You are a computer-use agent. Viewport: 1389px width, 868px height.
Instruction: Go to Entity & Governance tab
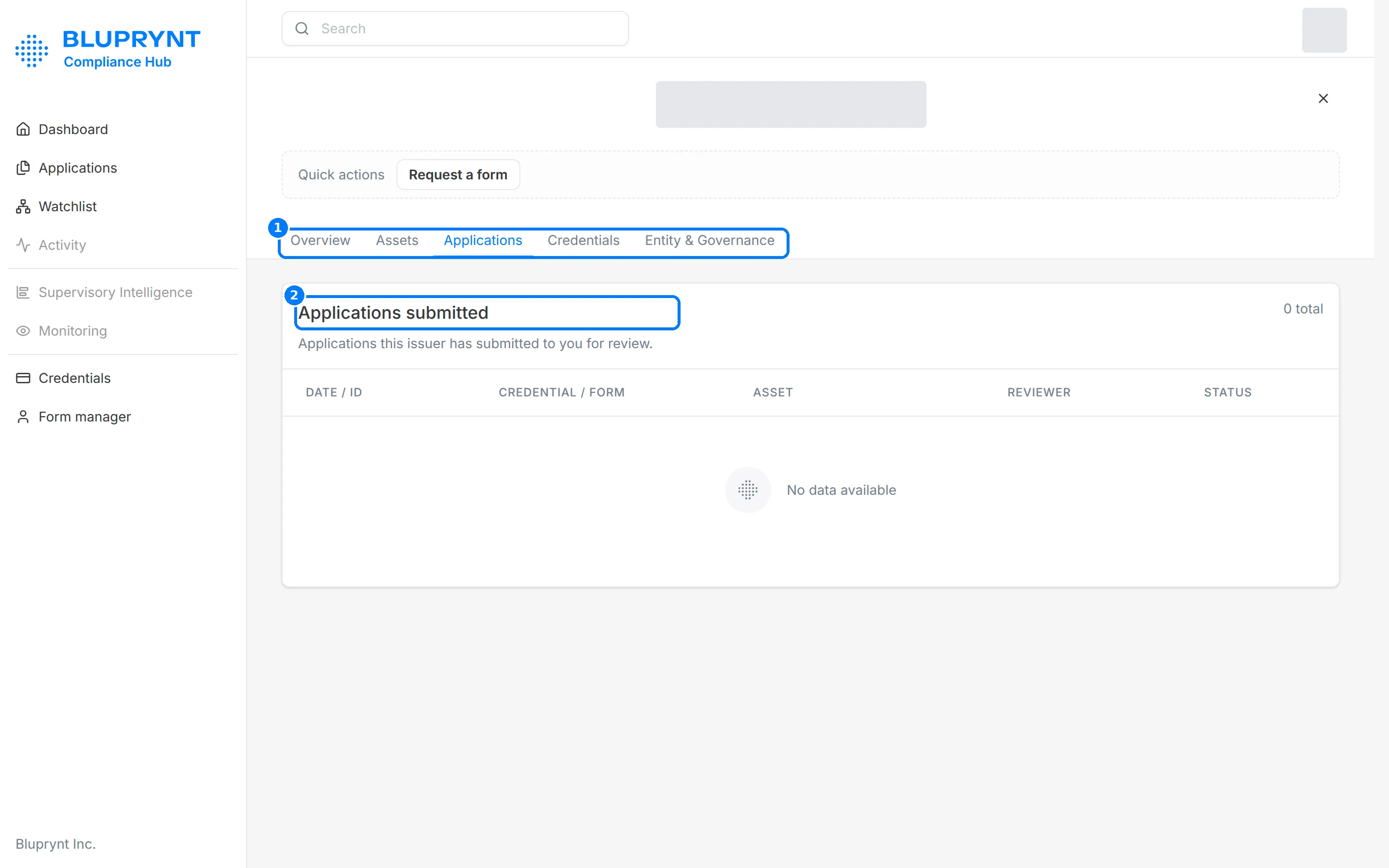coord(709,240)
